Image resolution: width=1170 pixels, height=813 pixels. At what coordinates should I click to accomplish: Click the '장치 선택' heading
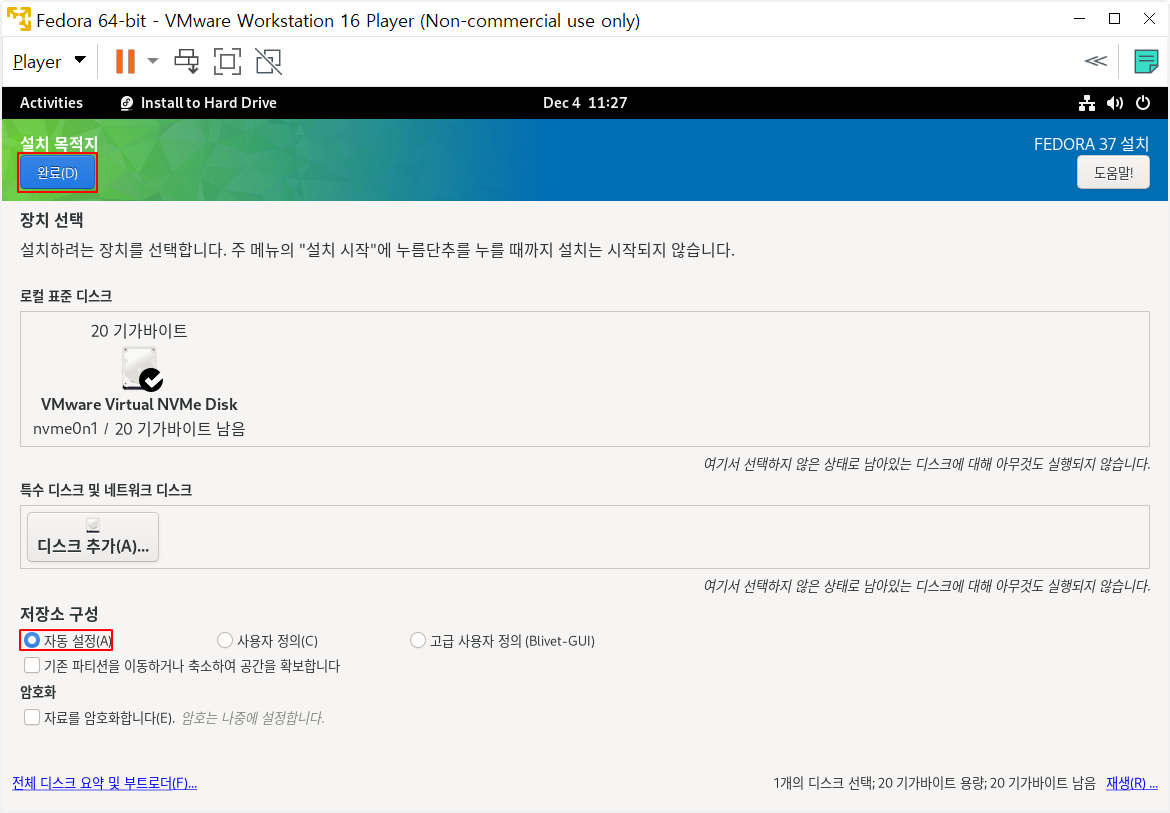51,220
